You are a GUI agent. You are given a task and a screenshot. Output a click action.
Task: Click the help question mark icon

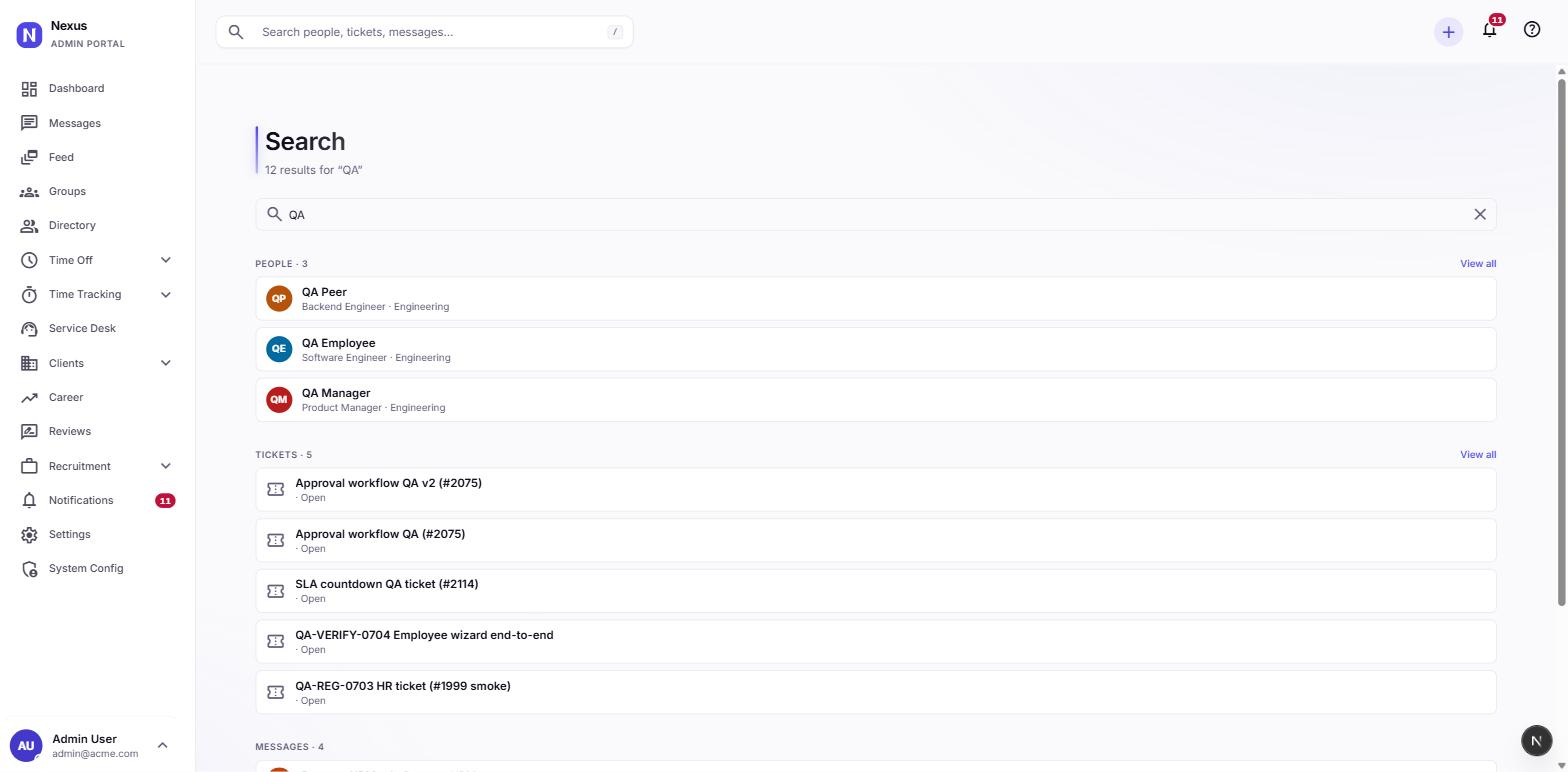coord(1532,30)
